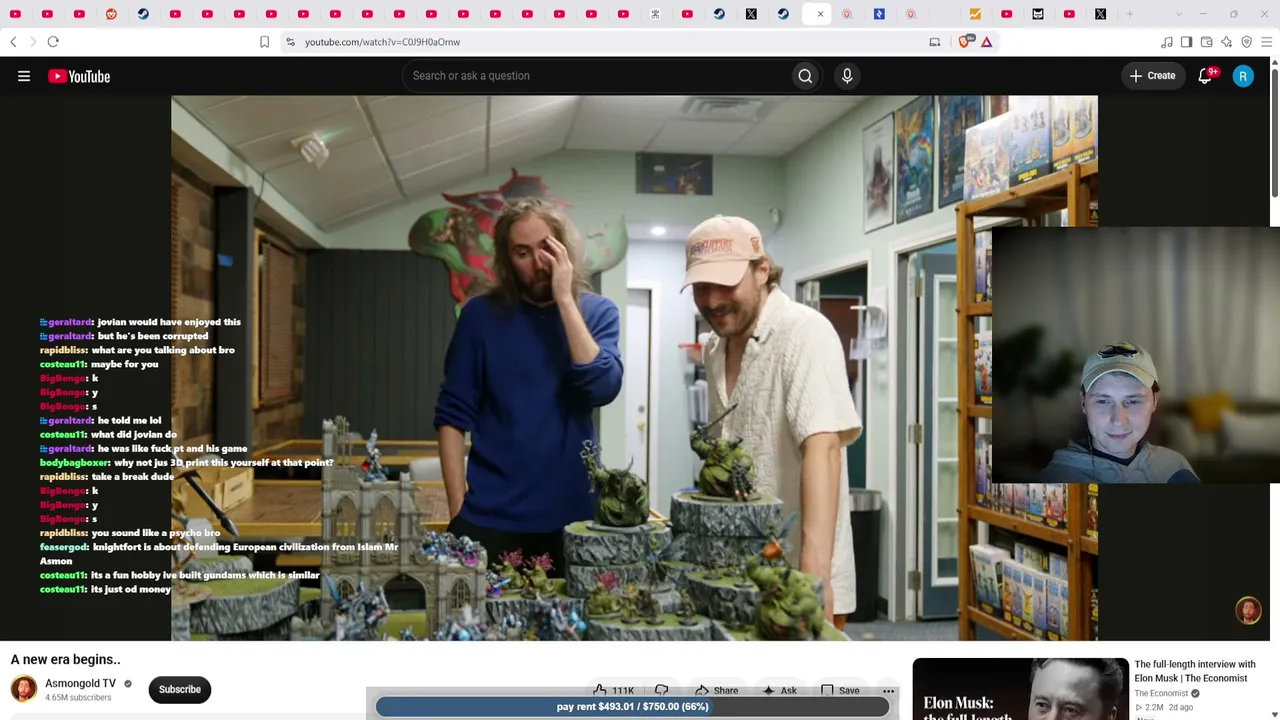Open the Brave VPN shield icon
The image size is (1280, 720).
(x=1246, y=42)
